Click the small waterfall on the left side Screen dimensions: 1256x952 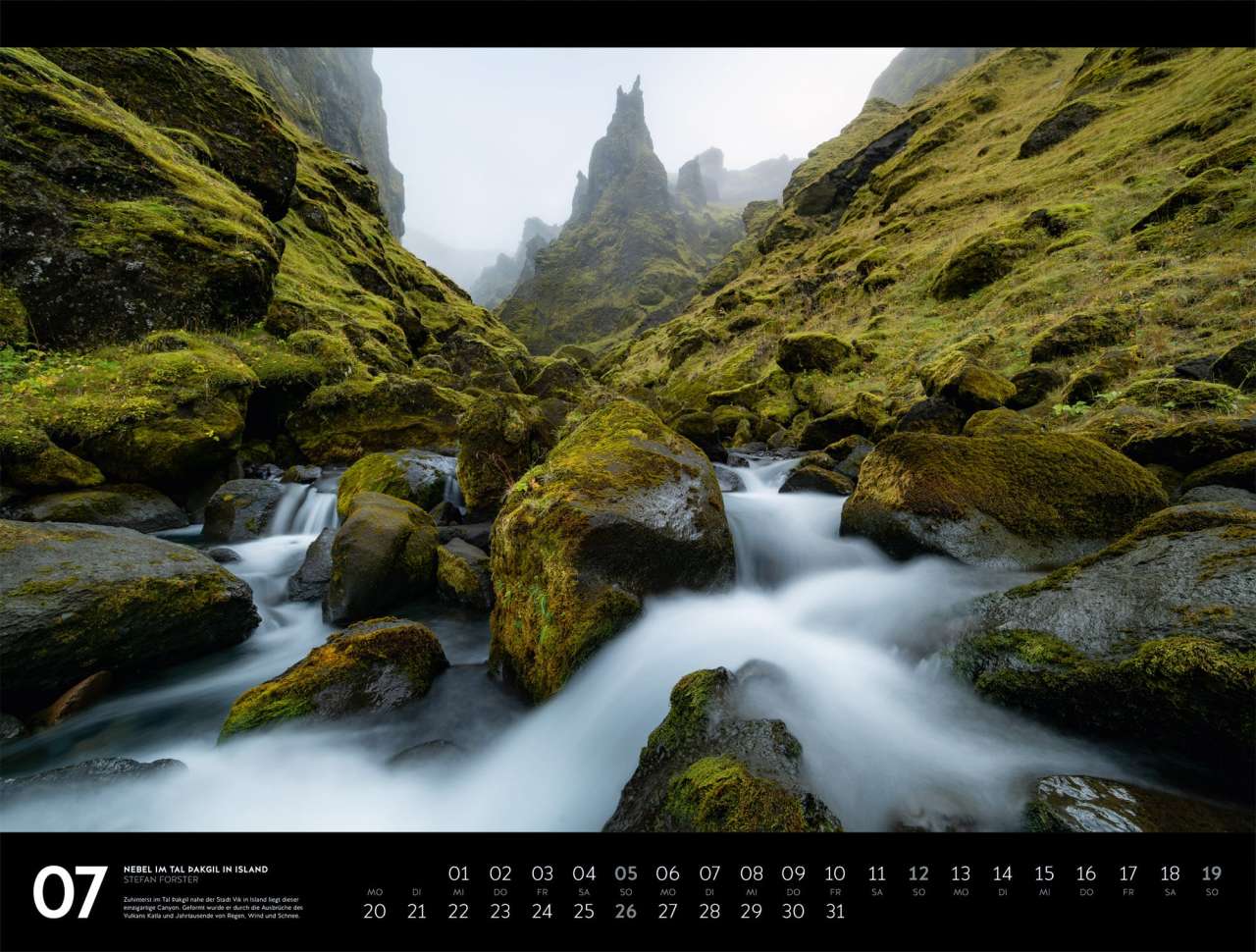tap(304, 510)
